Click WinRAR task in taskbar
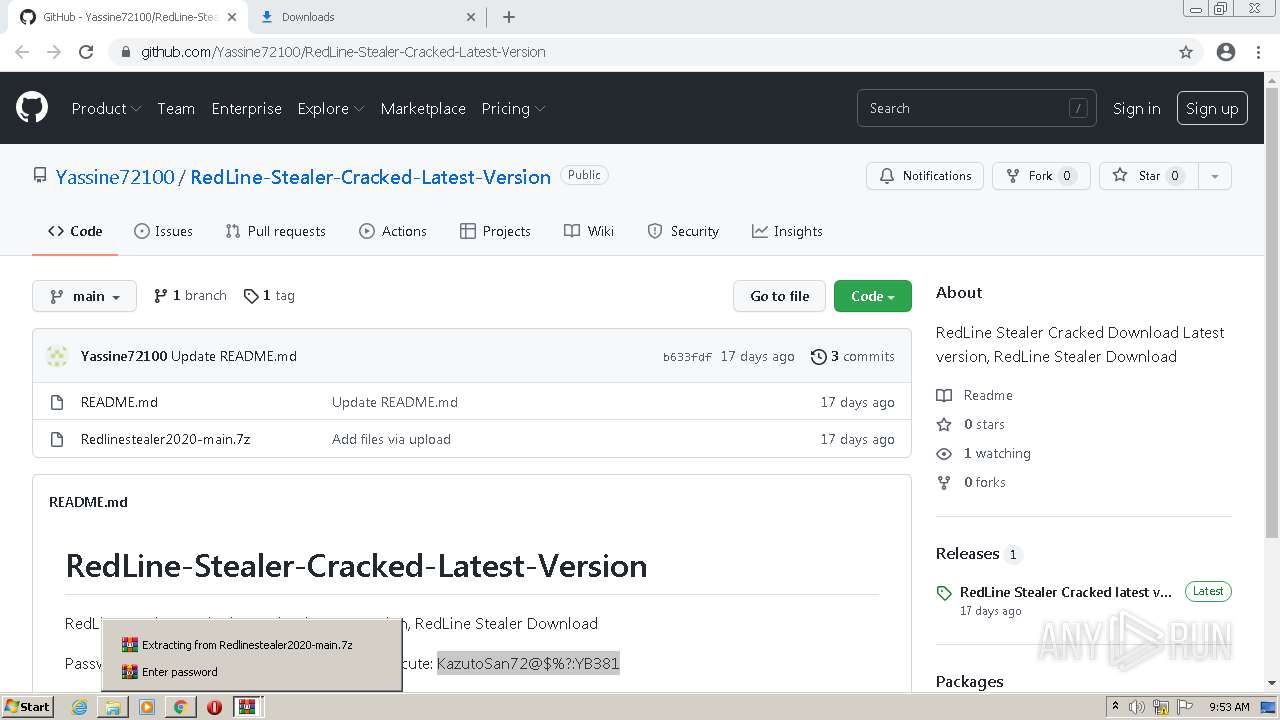Screen dimensions: 1280x720 (x=247, y=707)
